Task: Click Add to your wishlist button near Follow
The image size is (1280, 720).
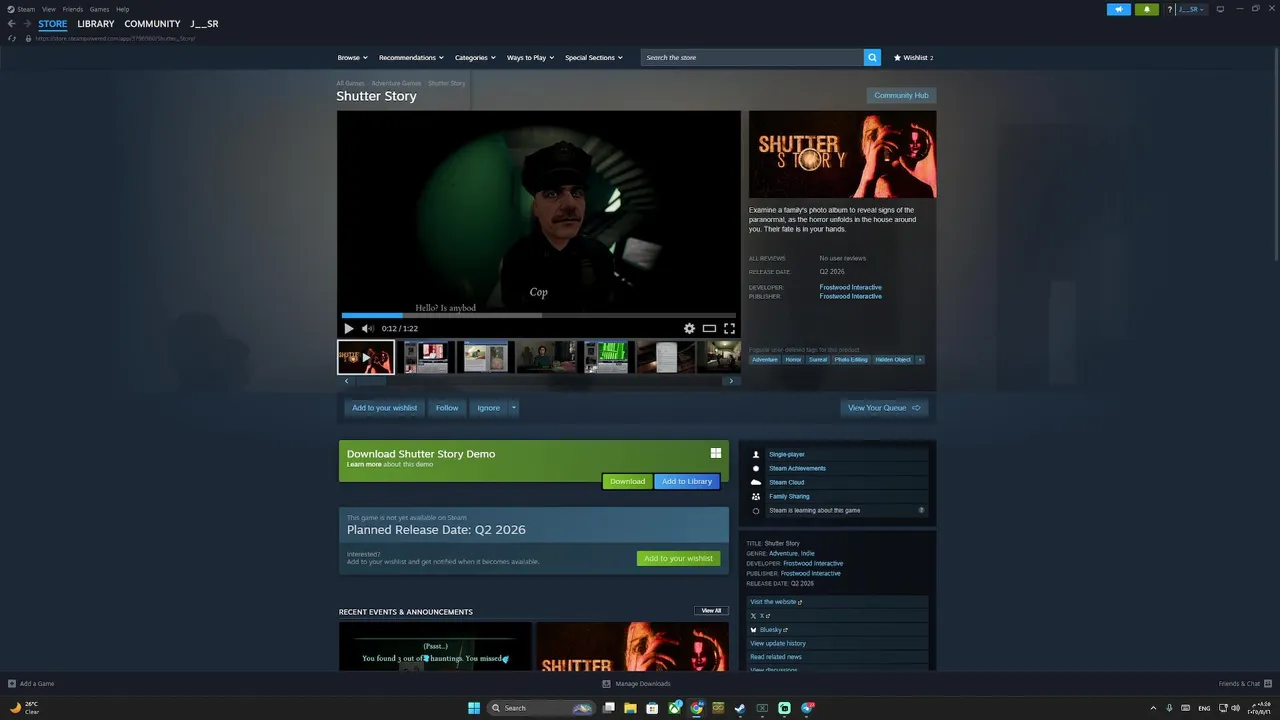Action: point(384,408)
